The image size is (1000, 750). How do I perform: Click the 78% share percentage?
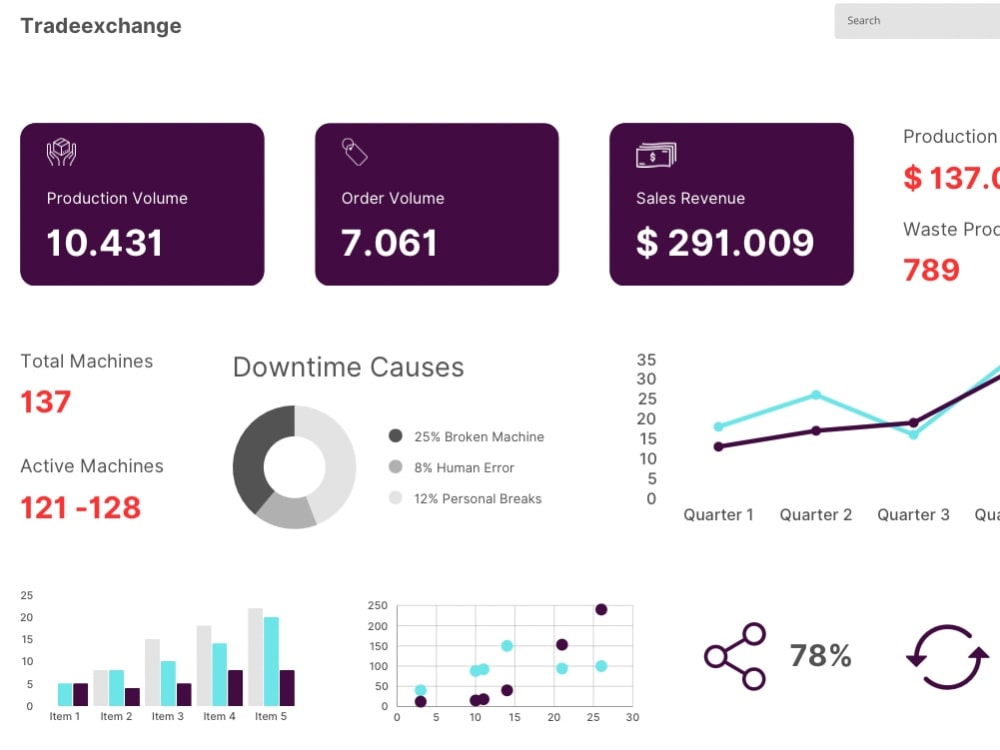click(x=821, y=656)
